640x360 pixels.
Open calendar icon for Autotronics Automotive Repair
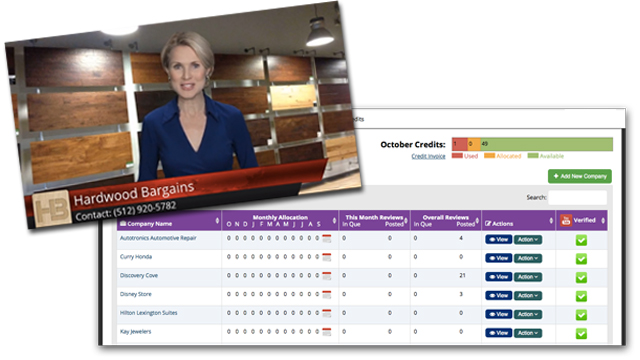(x=327, y=238)
